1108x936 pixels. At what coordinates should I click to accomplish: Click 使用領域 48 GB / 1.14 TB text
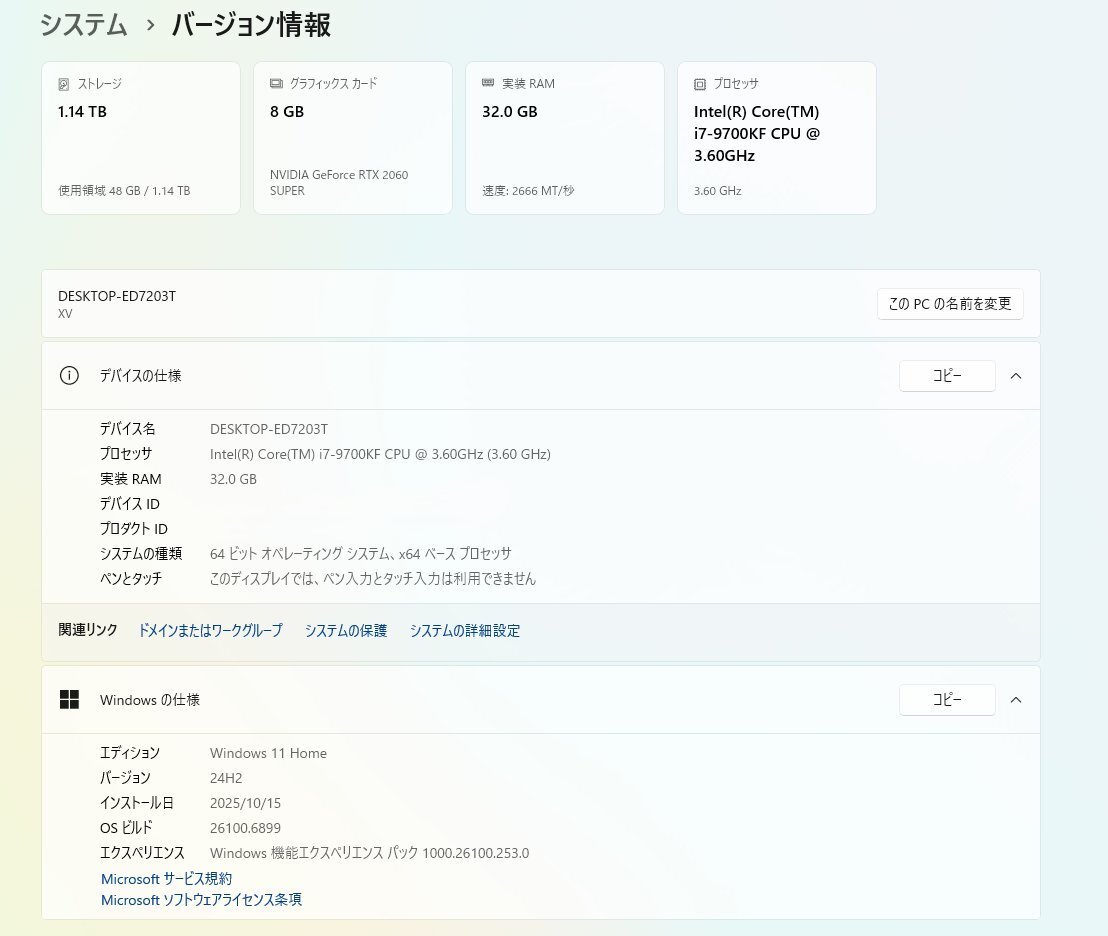[124, 191]
